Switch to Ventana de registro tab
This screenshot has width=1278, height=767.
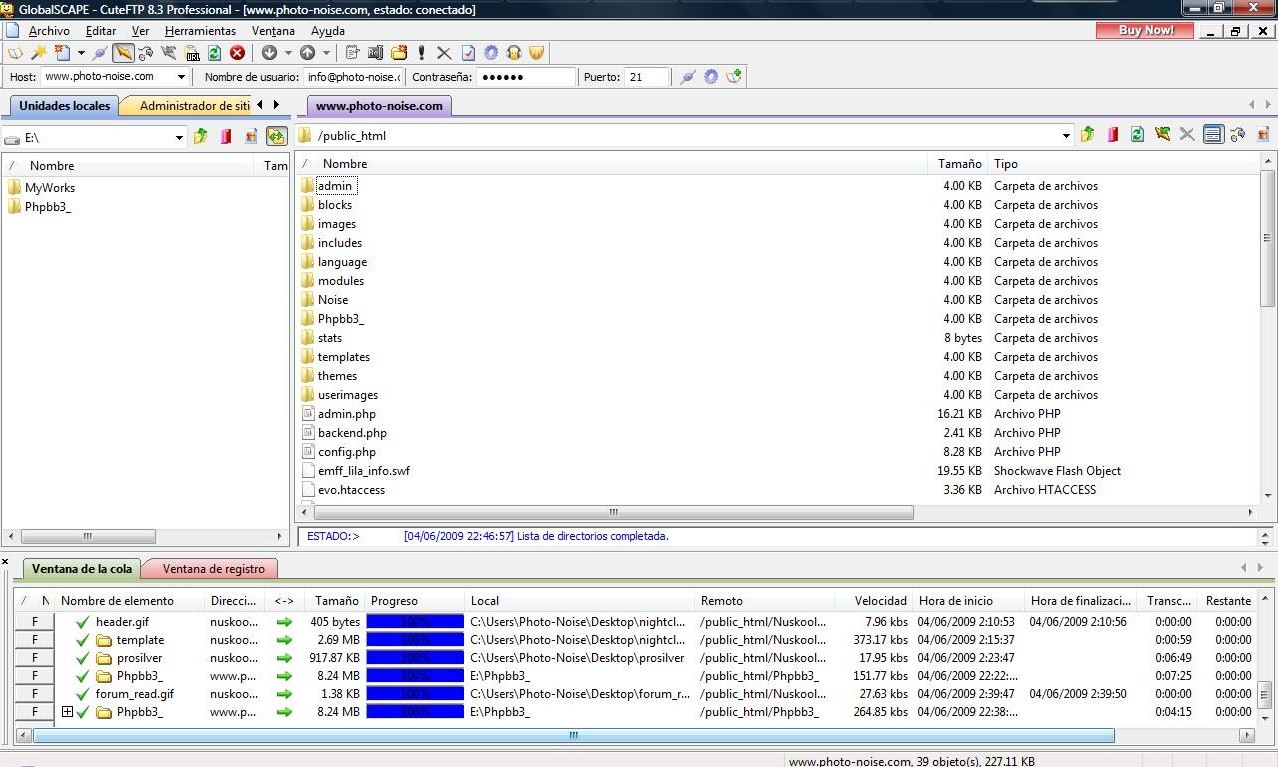213,569
